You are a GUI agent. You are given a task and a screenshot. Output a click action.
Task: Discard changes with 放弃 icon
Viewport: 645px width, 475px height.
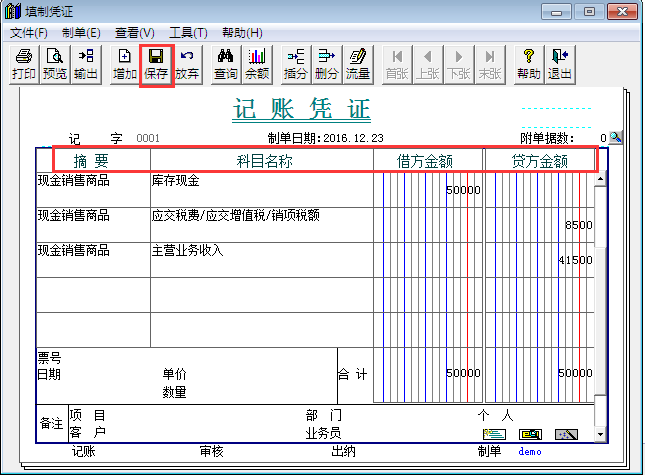[187, 65]
